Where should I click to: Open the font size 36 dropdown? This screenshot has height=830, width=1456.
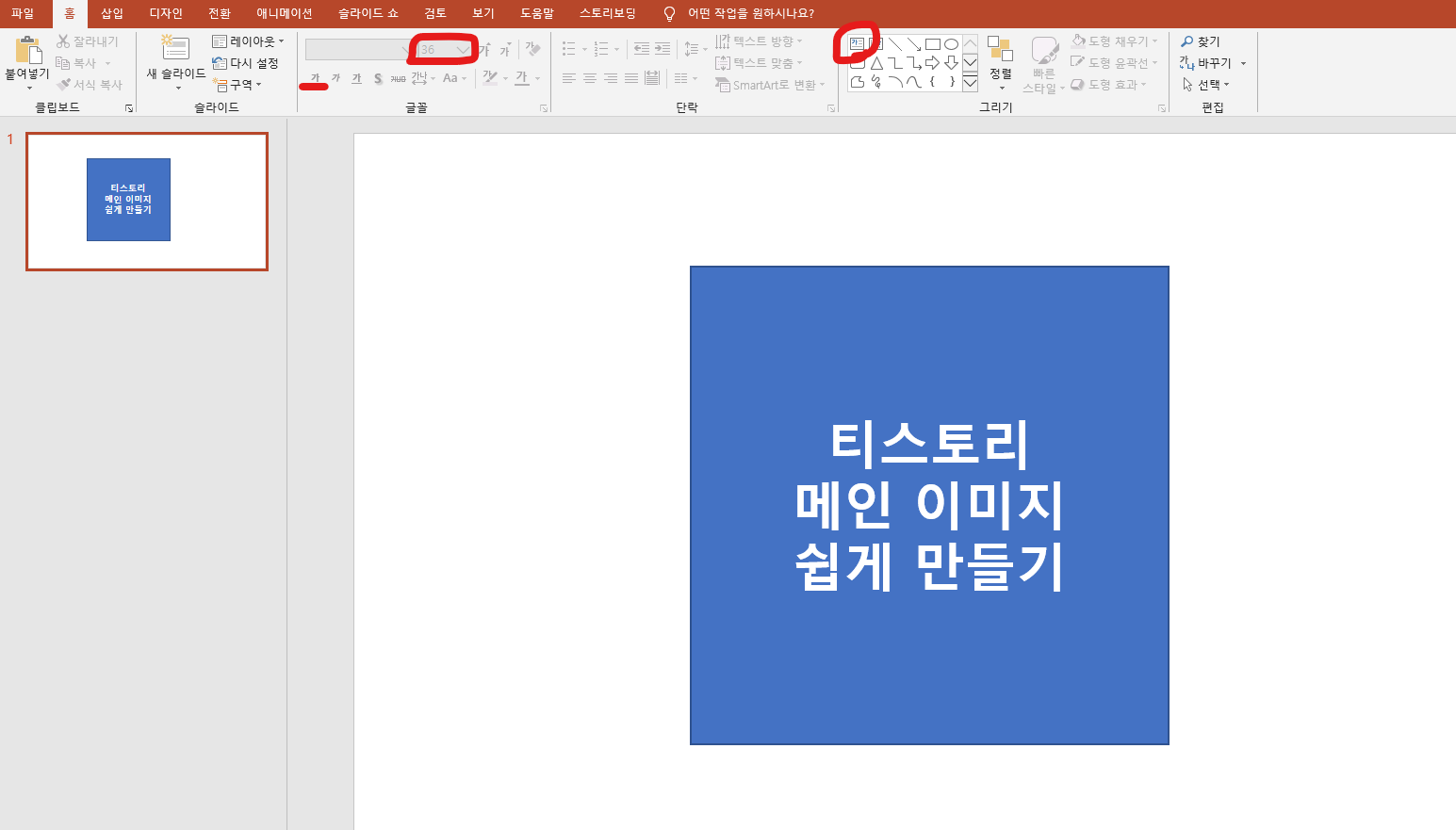tap(463, 49)
